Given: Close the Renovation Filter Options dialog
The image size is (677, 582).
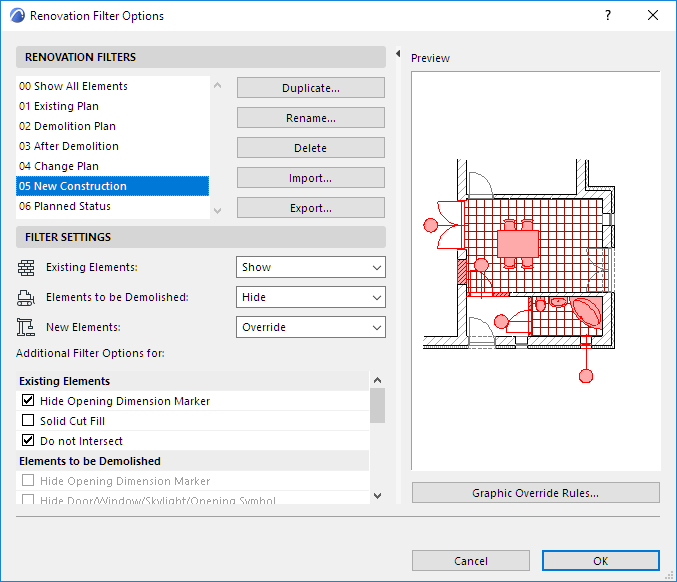Looking at the screenshot, I should (653, 16).
